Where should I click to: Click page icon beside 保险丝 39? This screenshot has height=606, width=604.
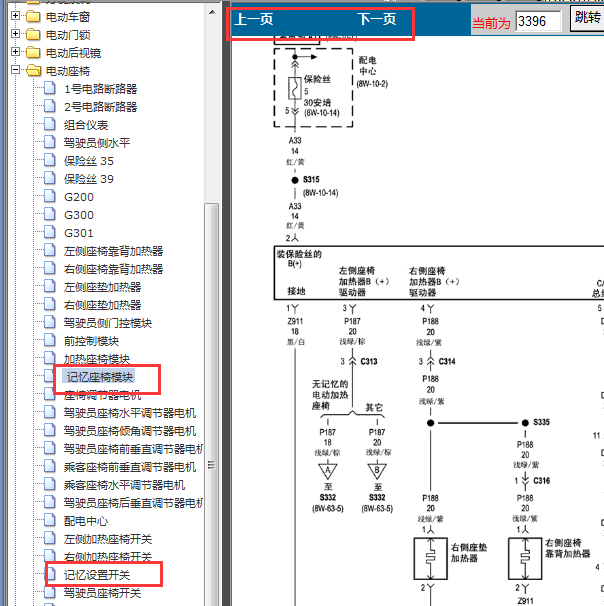[x=49, y=178]
